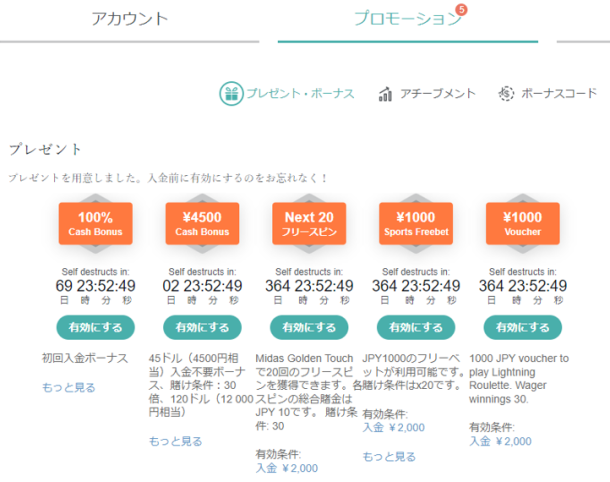This screenshot has height=482, width=610.
Task: Click 入金 ¥2,000 condition under free spins
Action: point(287,468)
